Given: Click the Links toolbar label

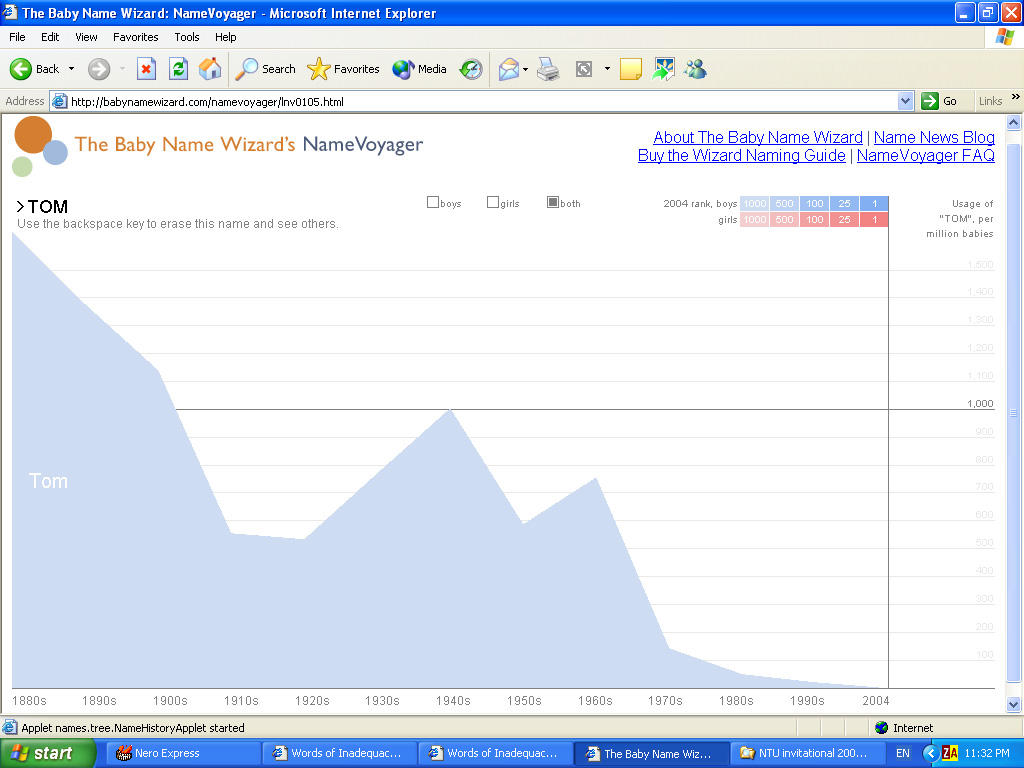Looking at the screenshot, I should pos(990,101).
